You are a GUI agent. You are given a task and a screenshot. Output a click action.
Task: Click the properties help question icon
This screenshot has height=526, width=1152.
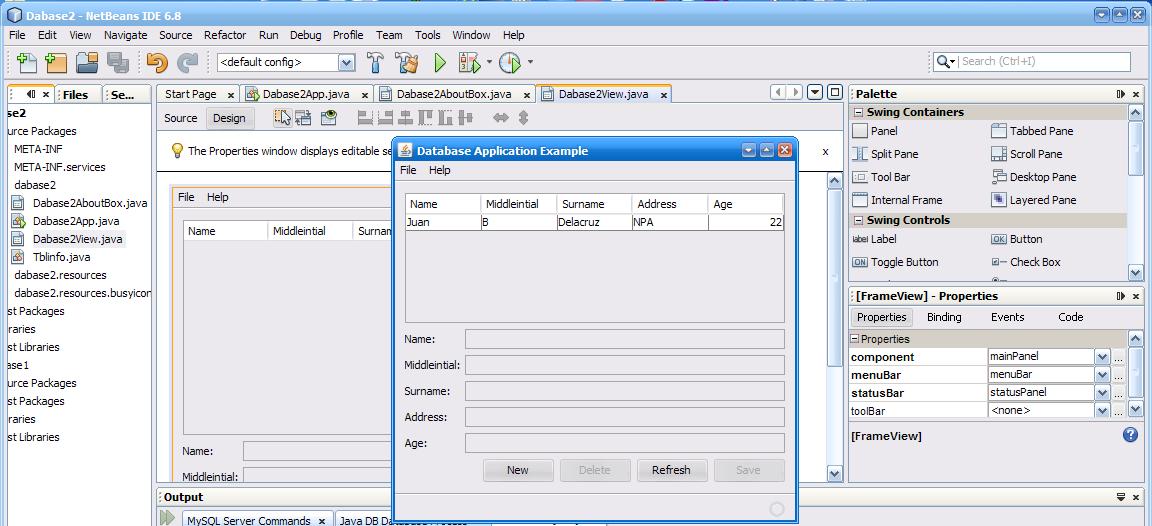coord(1130,435)
